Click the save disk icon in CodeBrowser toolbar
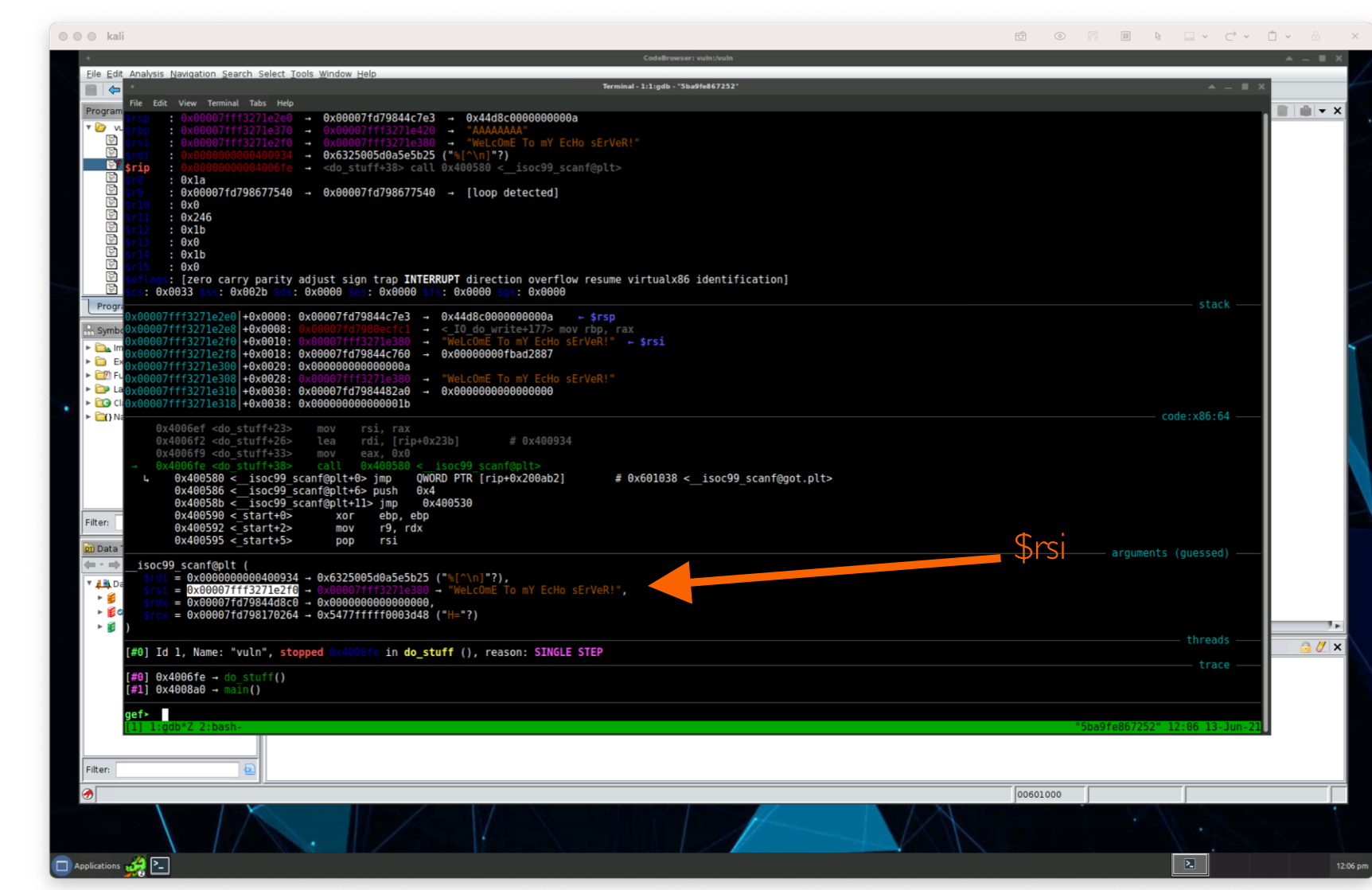Image resolution: width=1372 pixels, height=890 pixels. click(92, 90)
